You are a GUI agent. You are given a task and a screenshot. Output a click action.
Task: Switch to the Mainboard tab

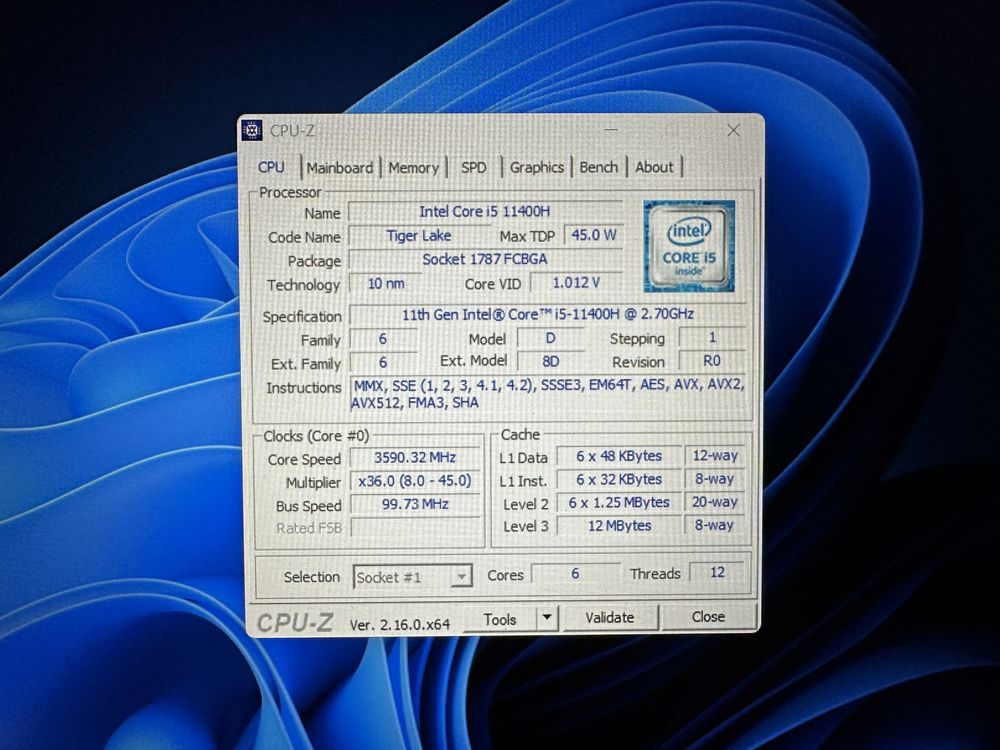click(x=340, y=168)
